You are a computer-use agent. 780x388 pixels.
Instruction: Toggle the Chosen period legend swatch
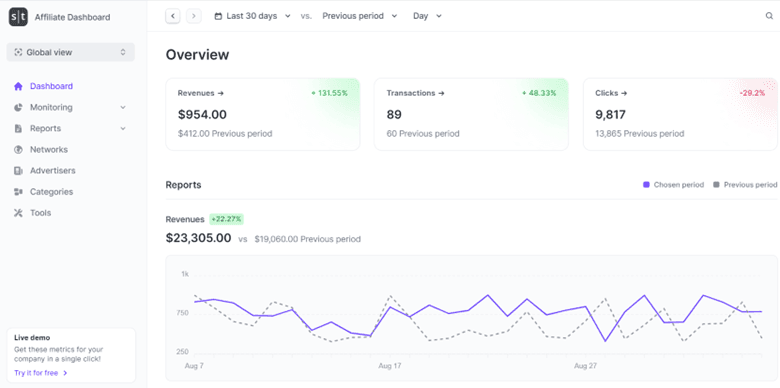pyautogui.click(x=646, y=185)
